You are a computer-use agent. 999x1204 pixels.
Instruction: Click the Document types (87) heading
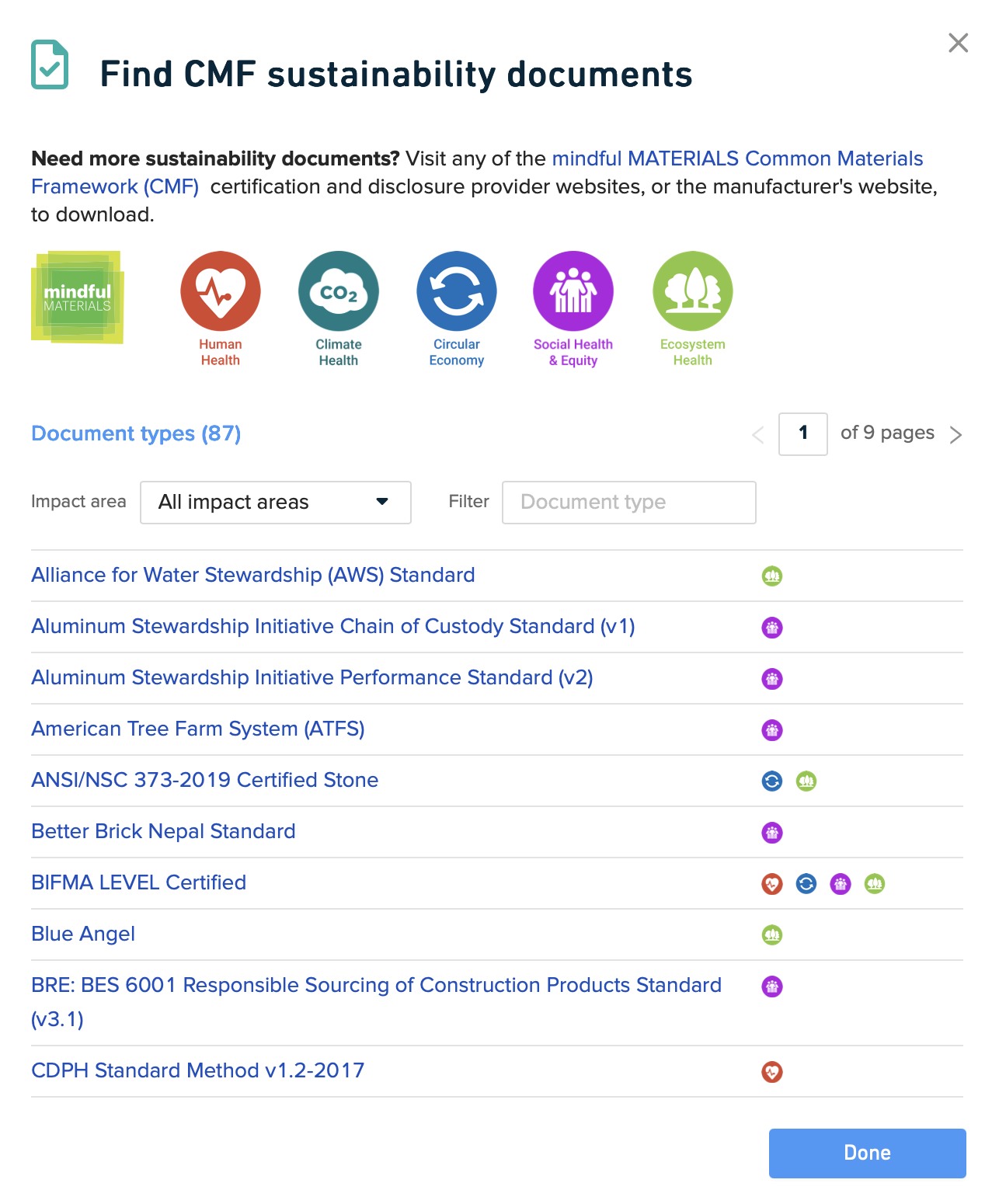point(136,433)
